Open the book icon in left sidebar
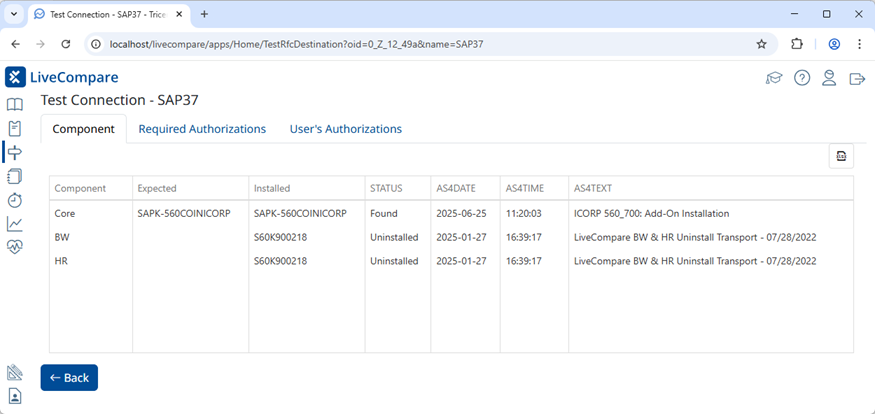The image size is (875, 414). click(15, 105)
